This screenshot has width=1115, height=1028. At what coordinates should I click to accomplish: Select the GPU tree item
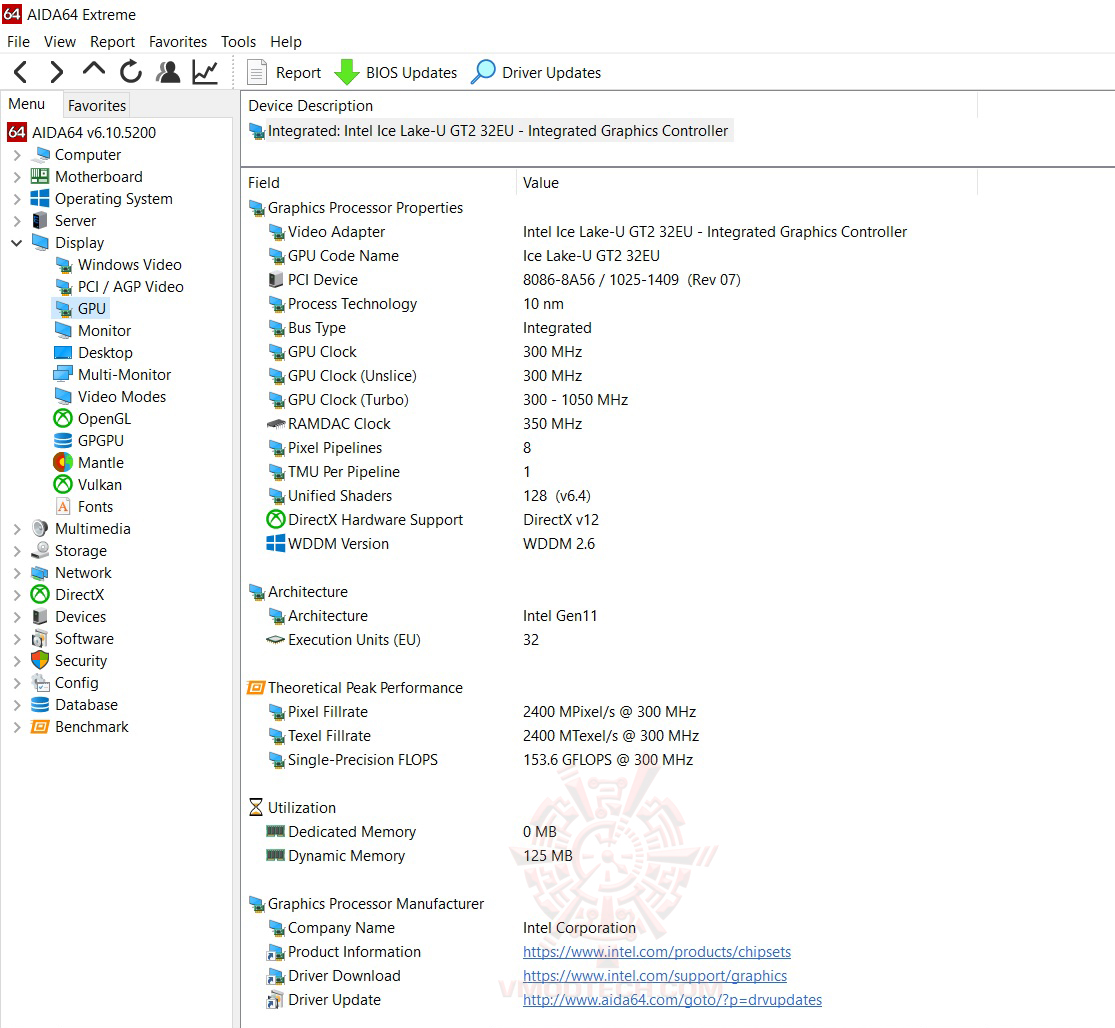coord(92,309)
